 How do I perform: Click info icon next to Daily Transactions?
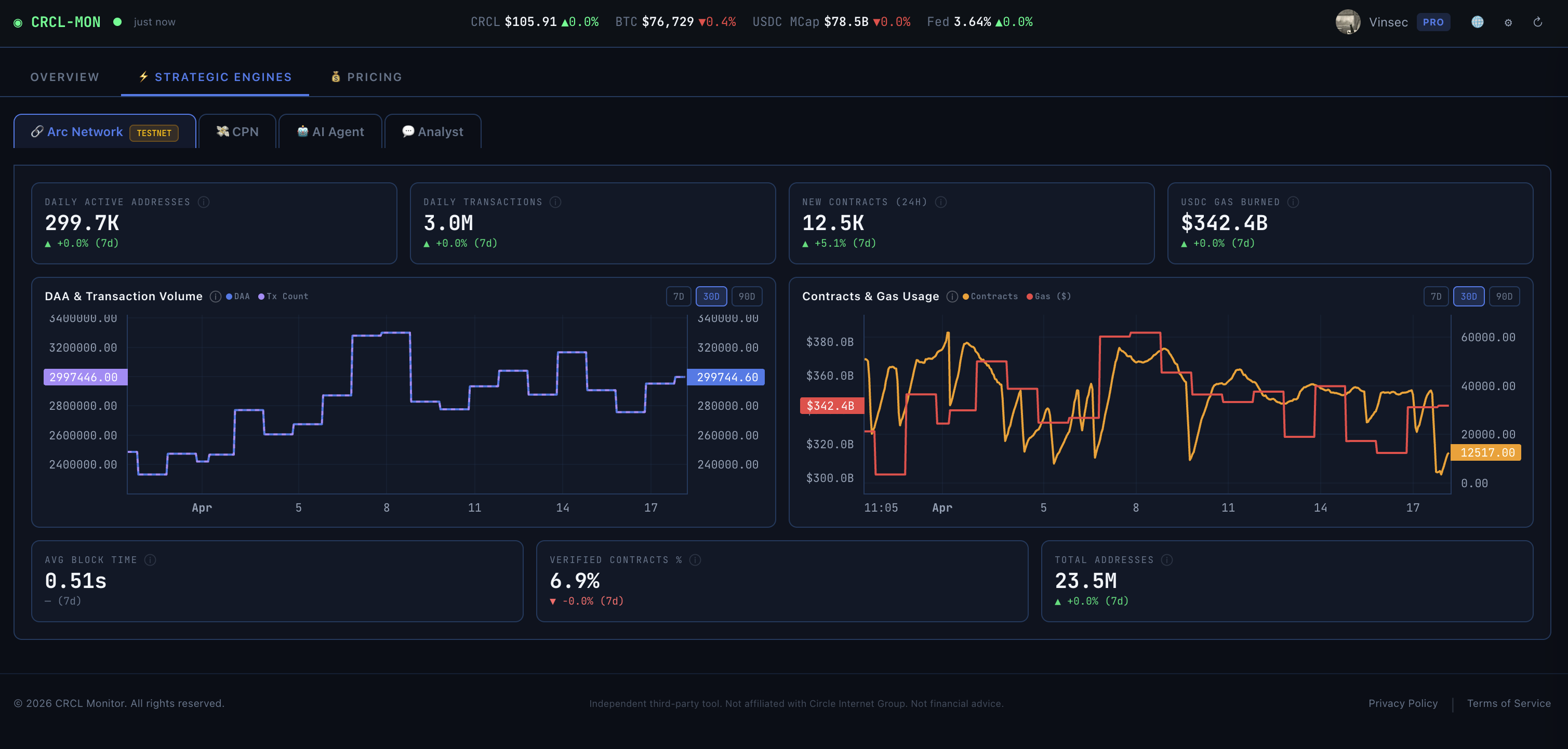tap(555, 202)
